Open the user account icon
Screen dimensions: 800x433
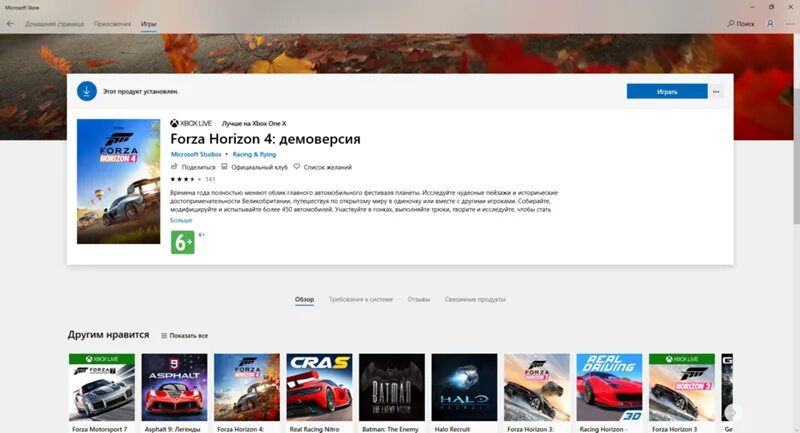tap(770, 24)
